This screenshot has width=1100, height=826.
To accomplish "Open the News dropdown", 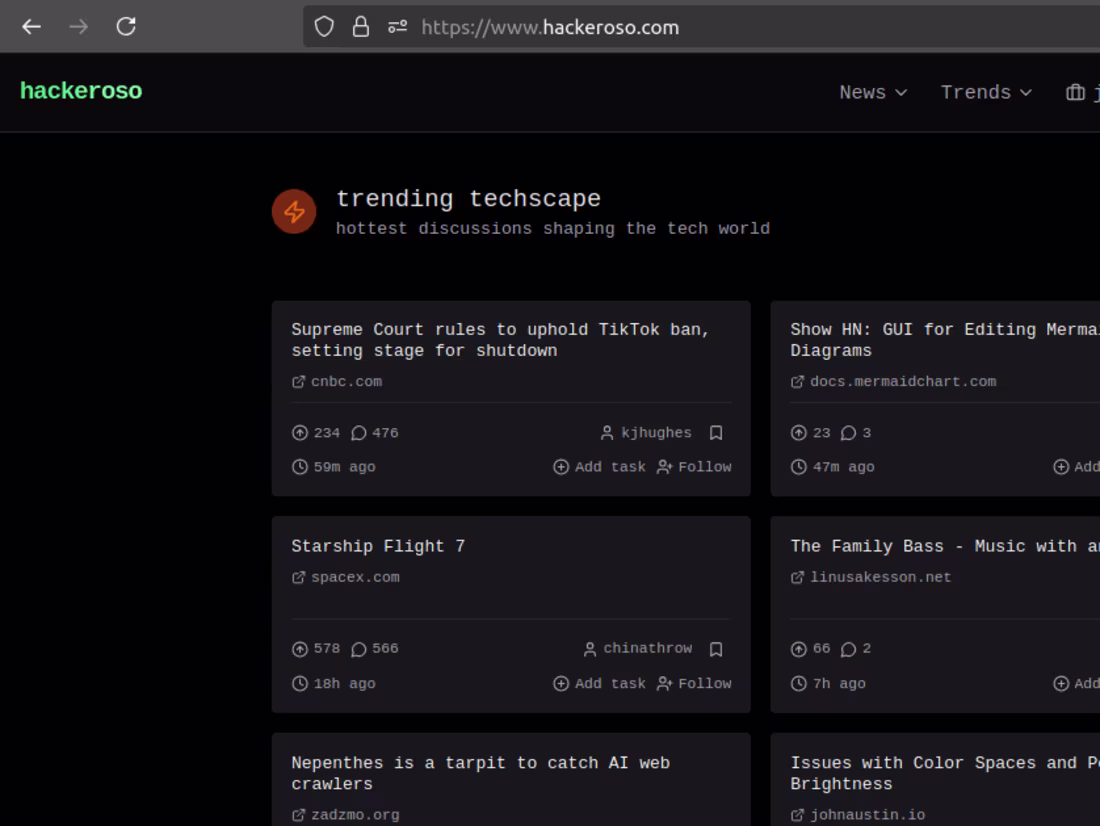I will 872,92.
